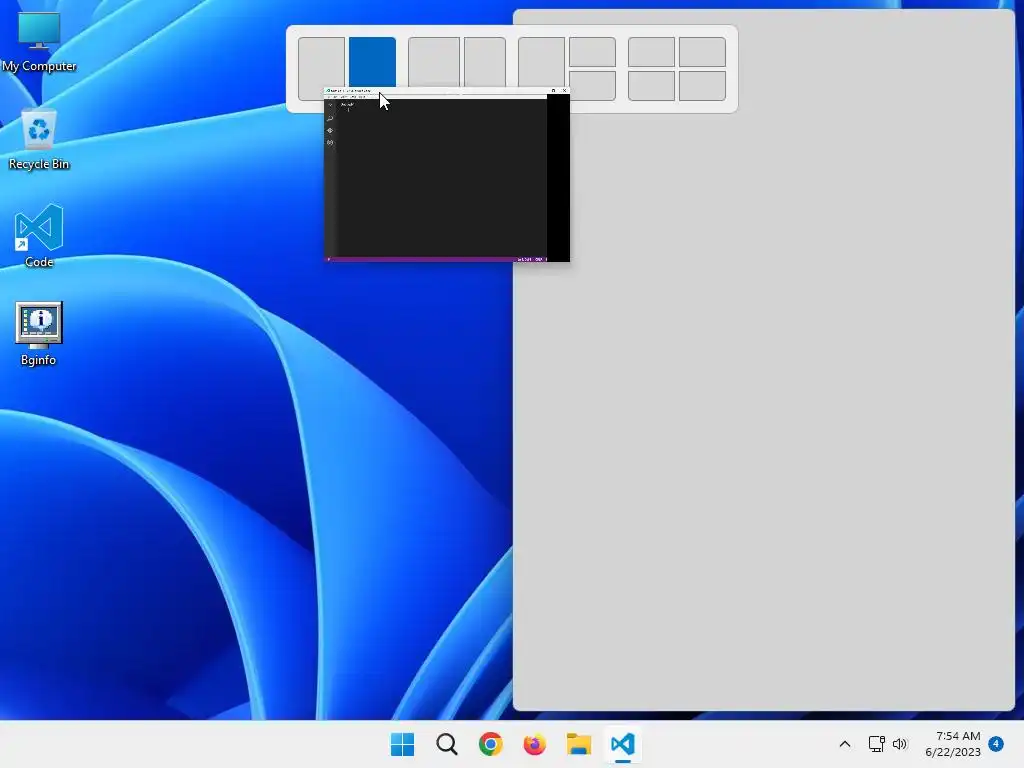Select the bottom-right zone of the three-pane snap layout
The image size is (1024, 768).
[x=592, y=86]
